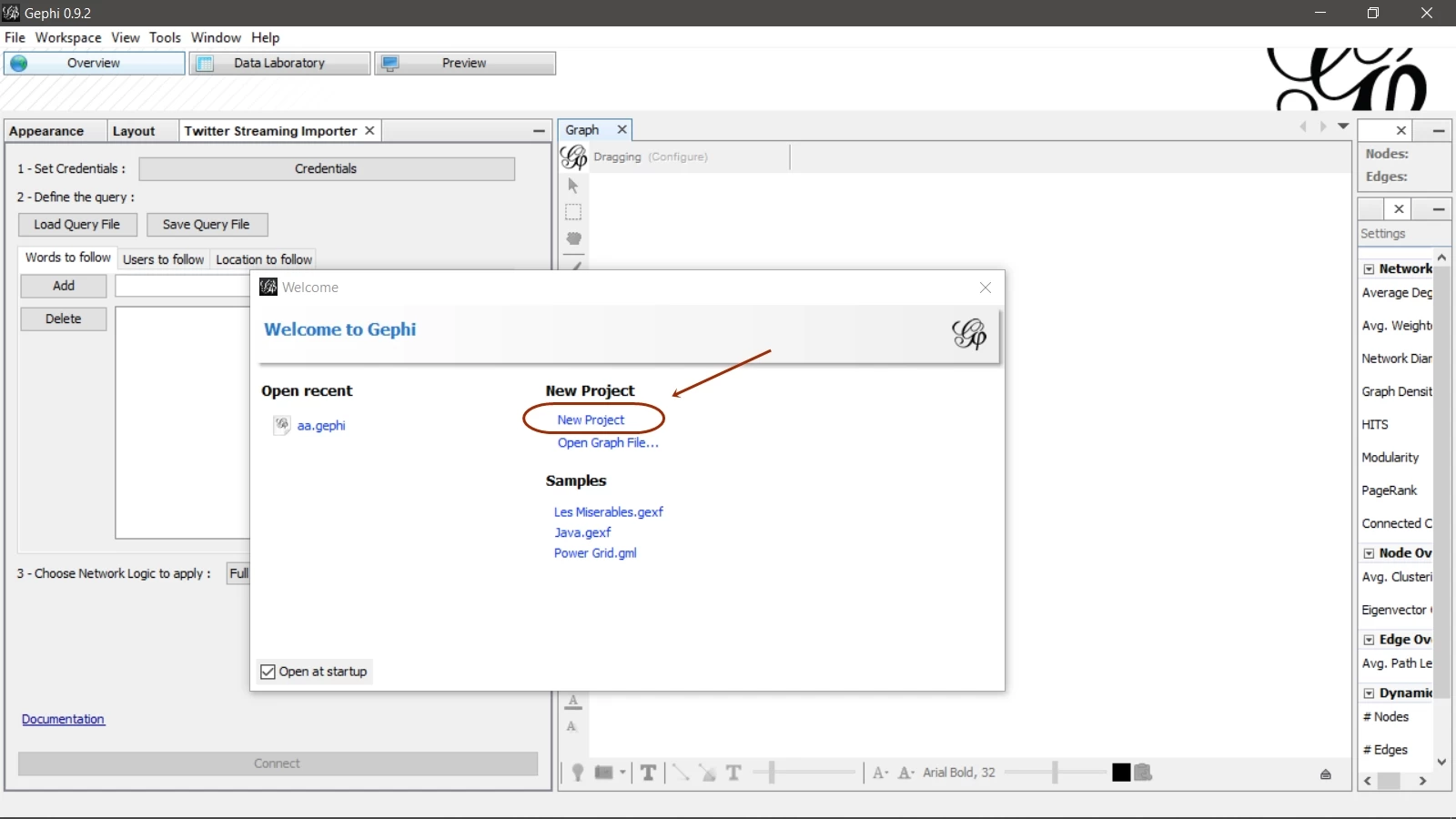Screen dimensions: 1456x819
Task: Click Load Query File button
Action: [x=77, y=225]
